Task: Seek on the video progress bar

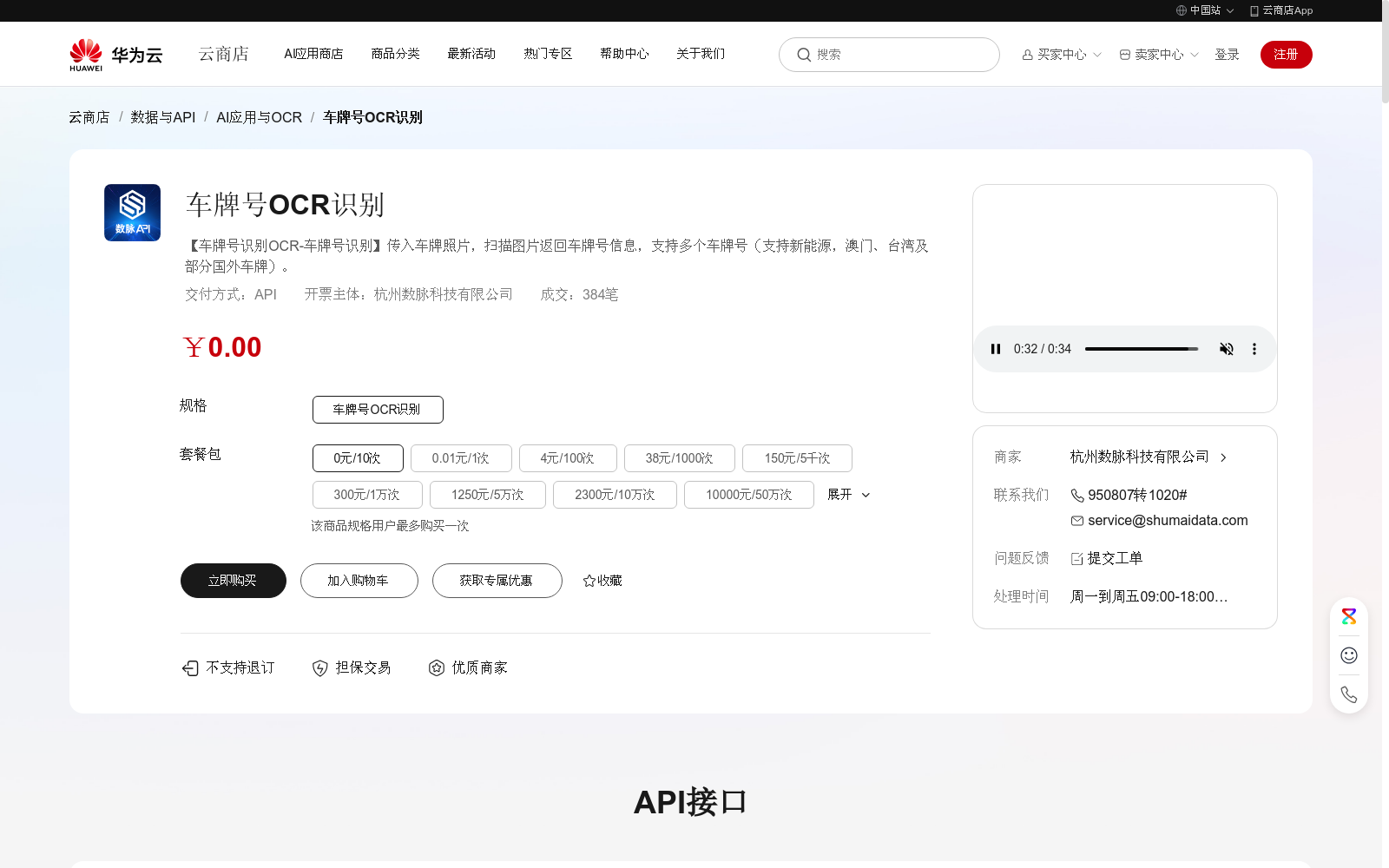Action: coord(1142,349)
